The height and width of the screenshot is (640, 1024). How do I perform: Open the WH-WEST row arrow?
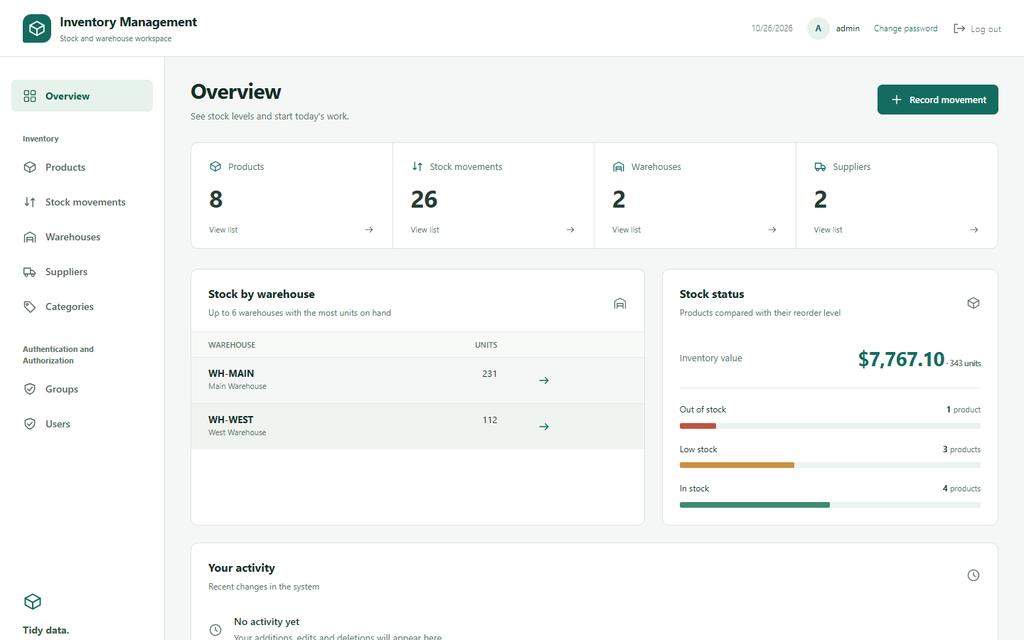543,426
